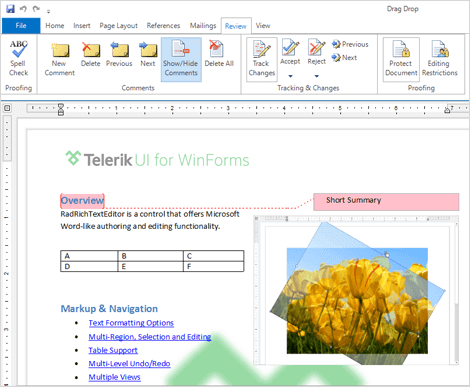Click table cell C
This screenshot has width=470, height=387.
click(x=213, y=256)
